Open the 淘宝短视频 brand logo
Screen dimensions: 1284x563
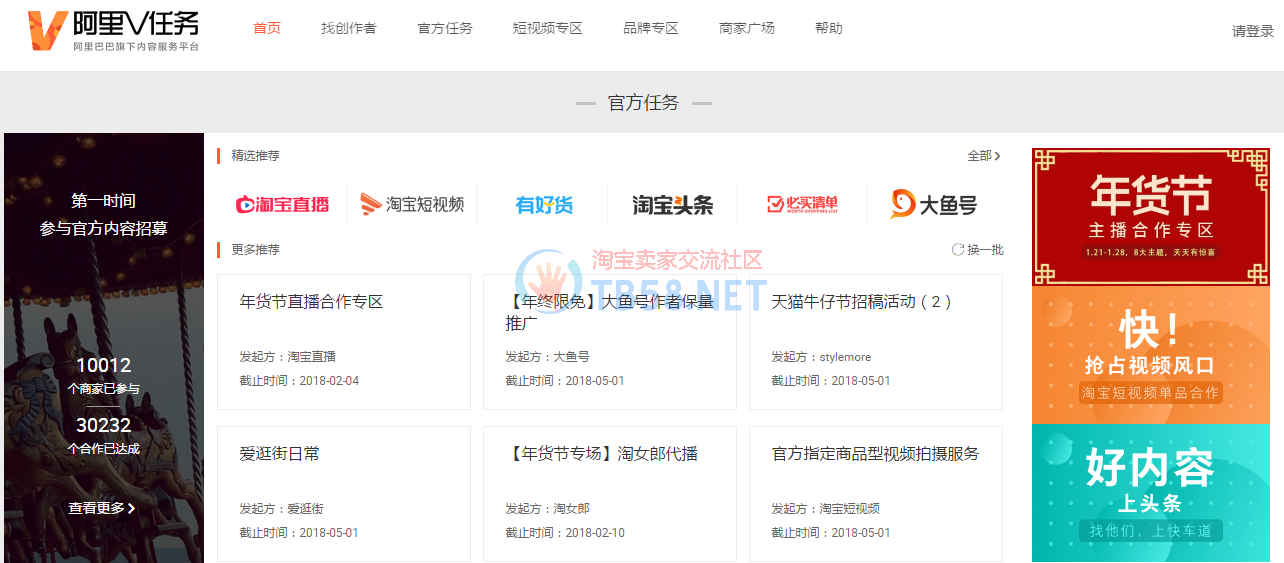(412, 205)
